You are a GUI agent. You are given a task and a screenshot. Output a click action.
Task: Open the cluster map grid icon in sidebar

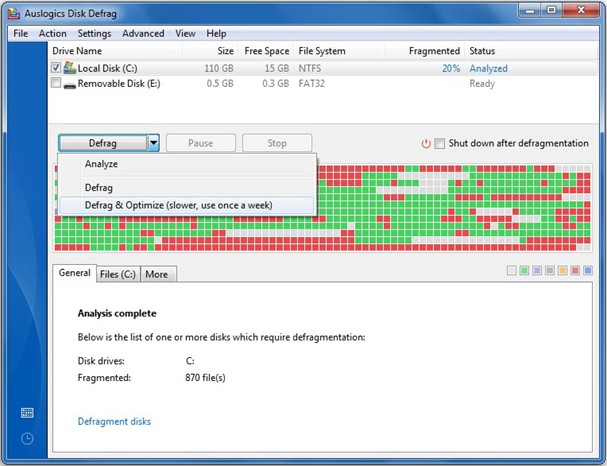click(x=27, y=413)
